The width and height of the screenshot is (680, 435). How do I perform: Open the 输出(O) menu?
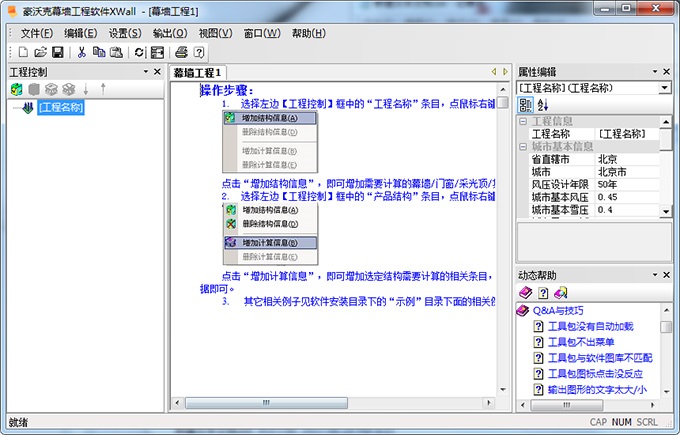169,33
